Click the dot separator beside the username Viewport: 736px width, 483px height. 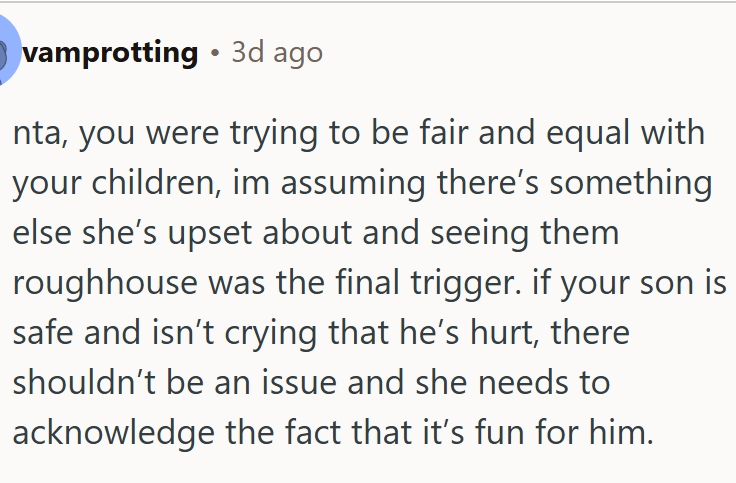[214, 52]
